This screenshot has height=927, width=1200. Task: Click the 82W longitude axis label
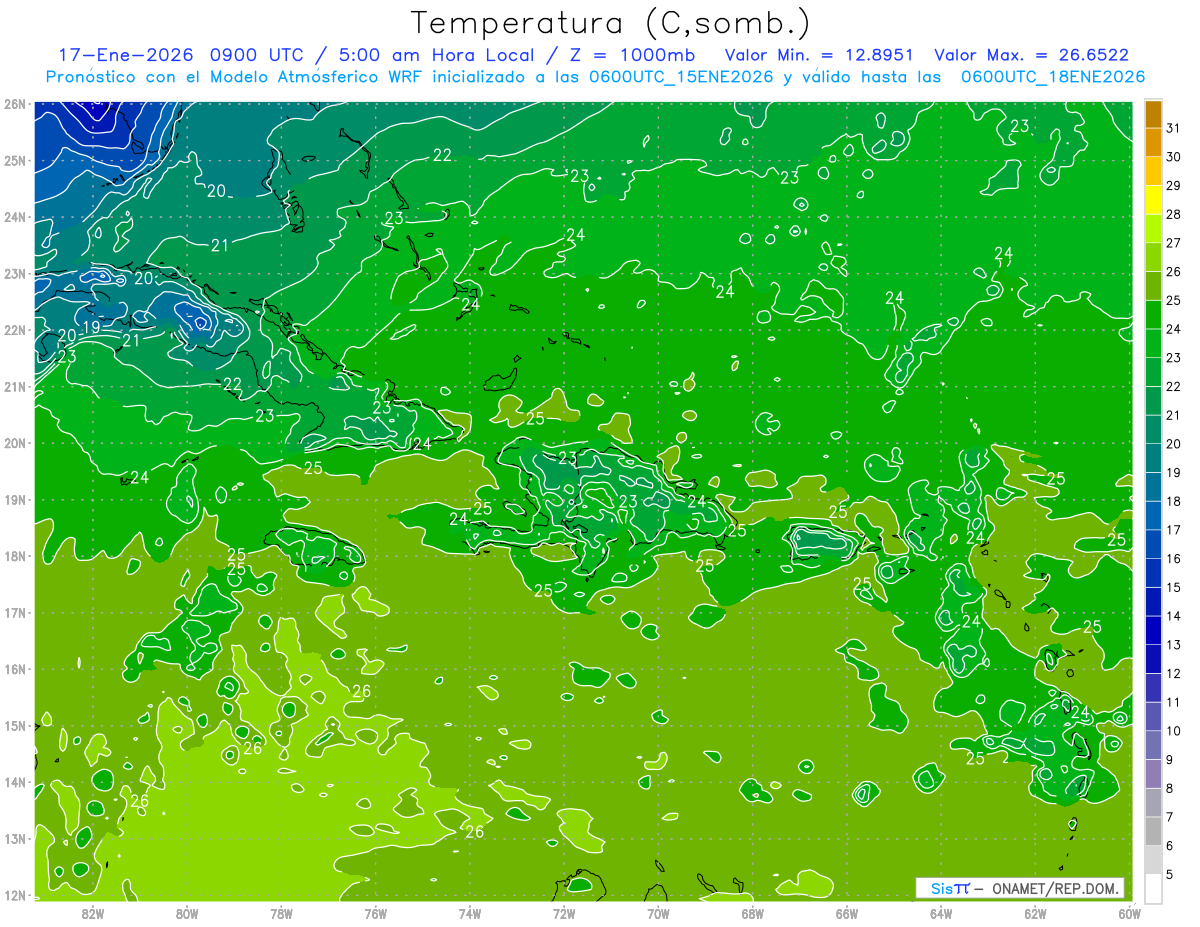93,913
